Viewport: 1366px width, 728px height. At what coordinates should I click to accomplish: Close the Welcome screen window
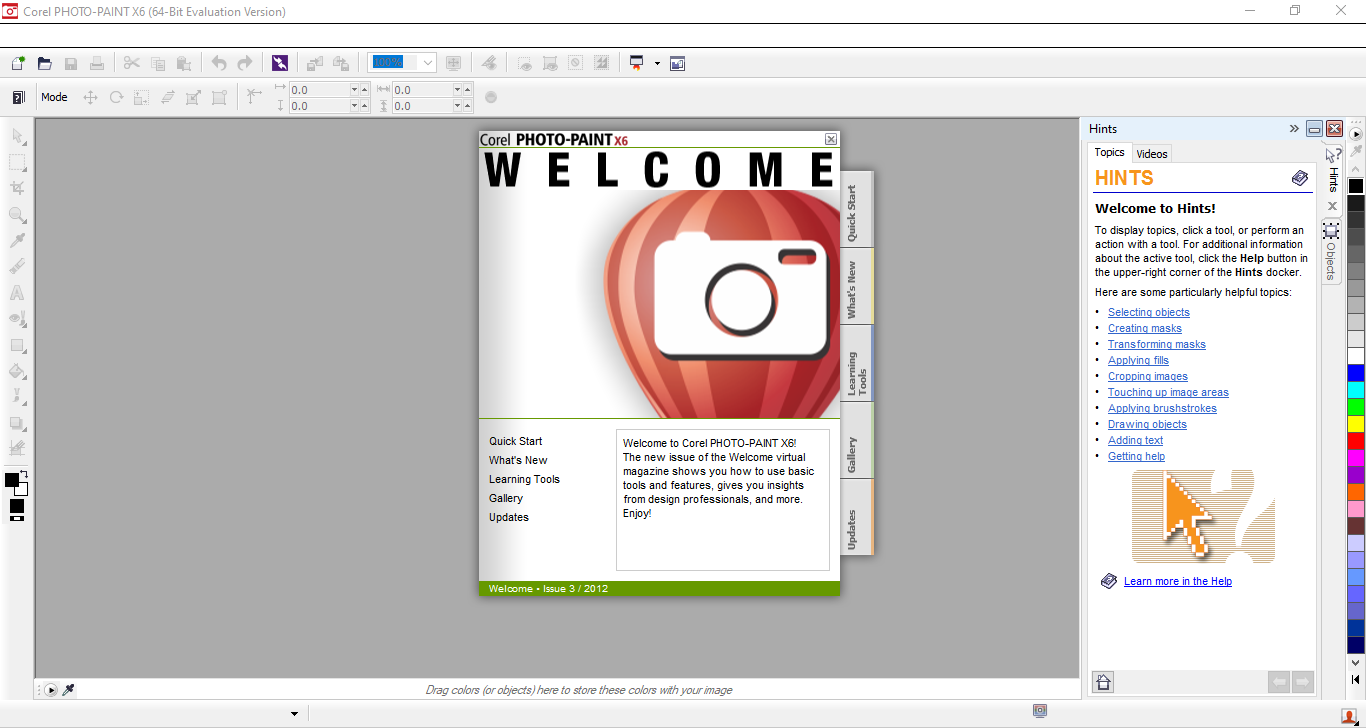[x=830, y=139]
